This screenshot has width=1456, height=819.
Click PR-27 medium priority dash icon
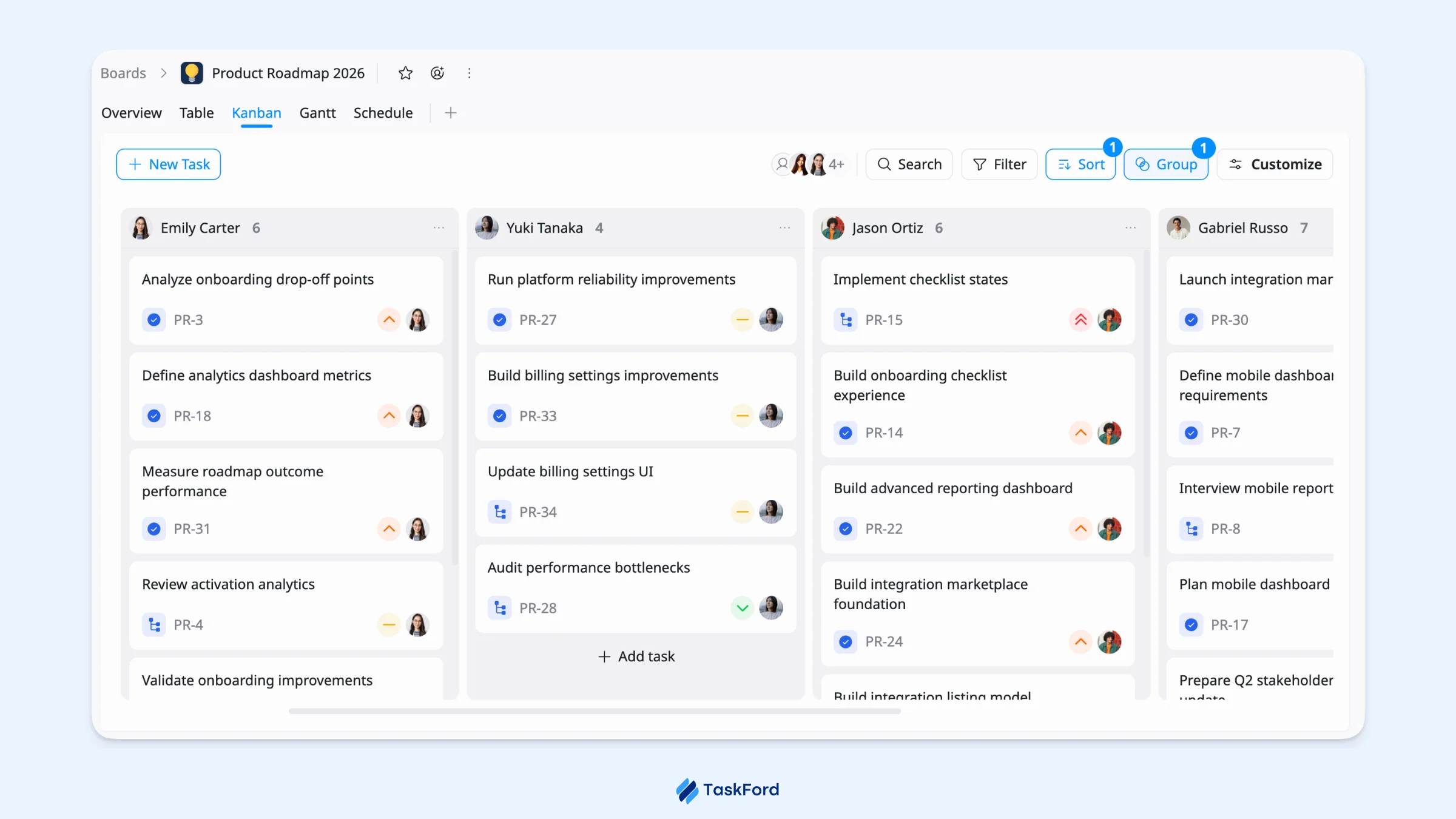(742, 320)
